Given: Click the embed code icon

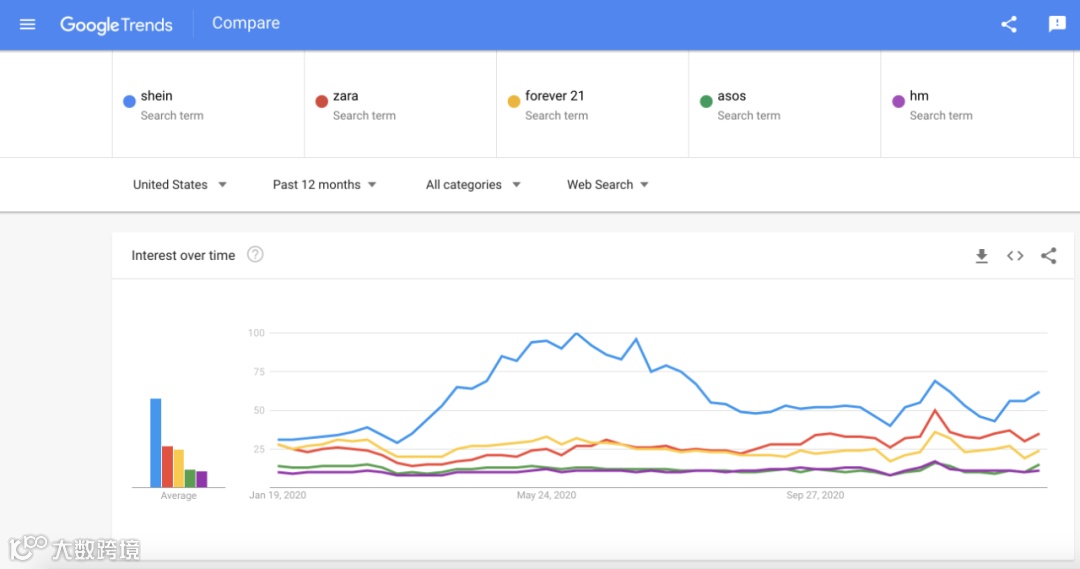Looking at the screenshot, I should (1015, 256).
